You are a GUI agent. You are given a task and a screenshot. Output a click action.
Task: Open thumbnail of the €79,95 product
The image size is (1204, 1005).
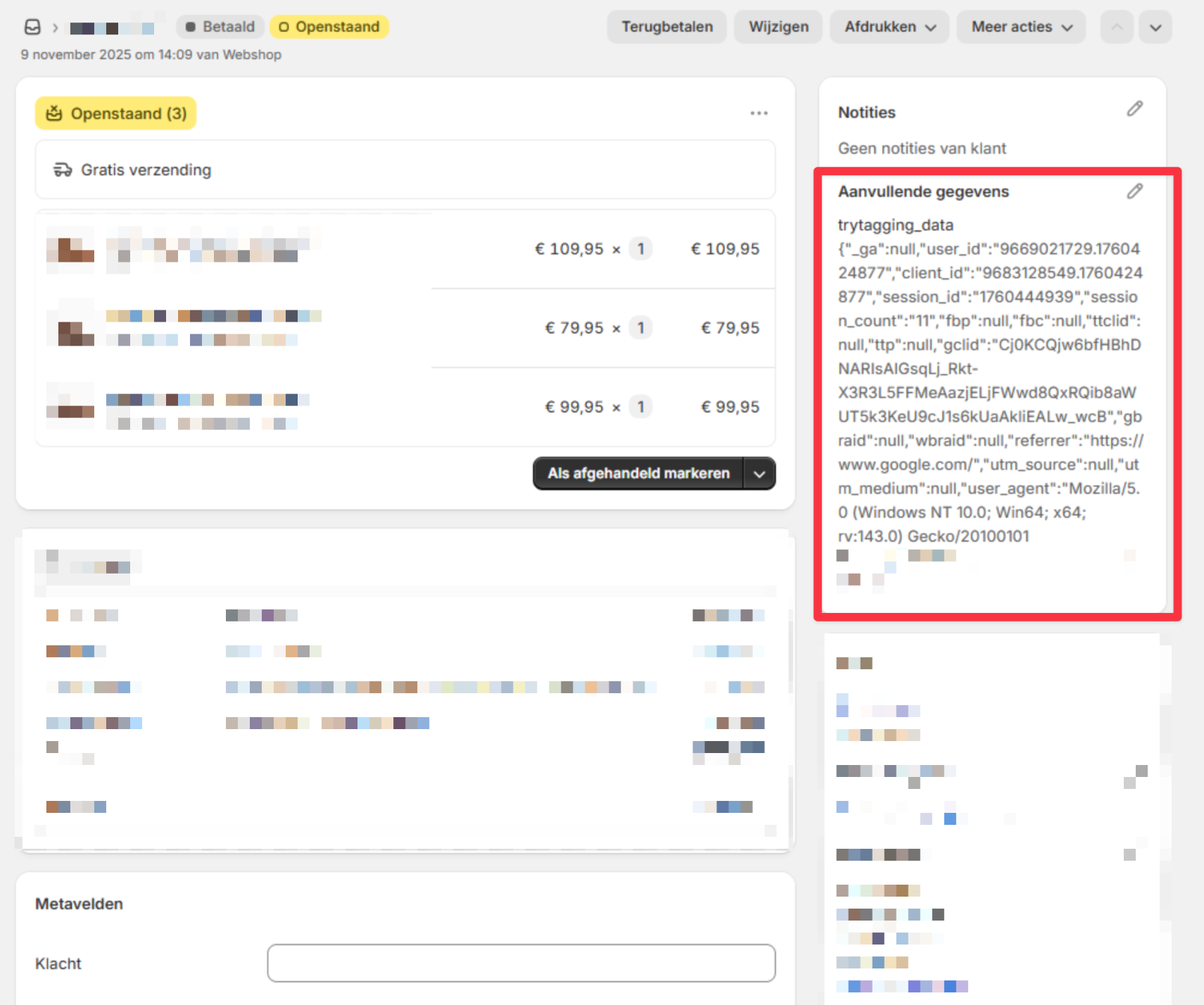point(70,328)
